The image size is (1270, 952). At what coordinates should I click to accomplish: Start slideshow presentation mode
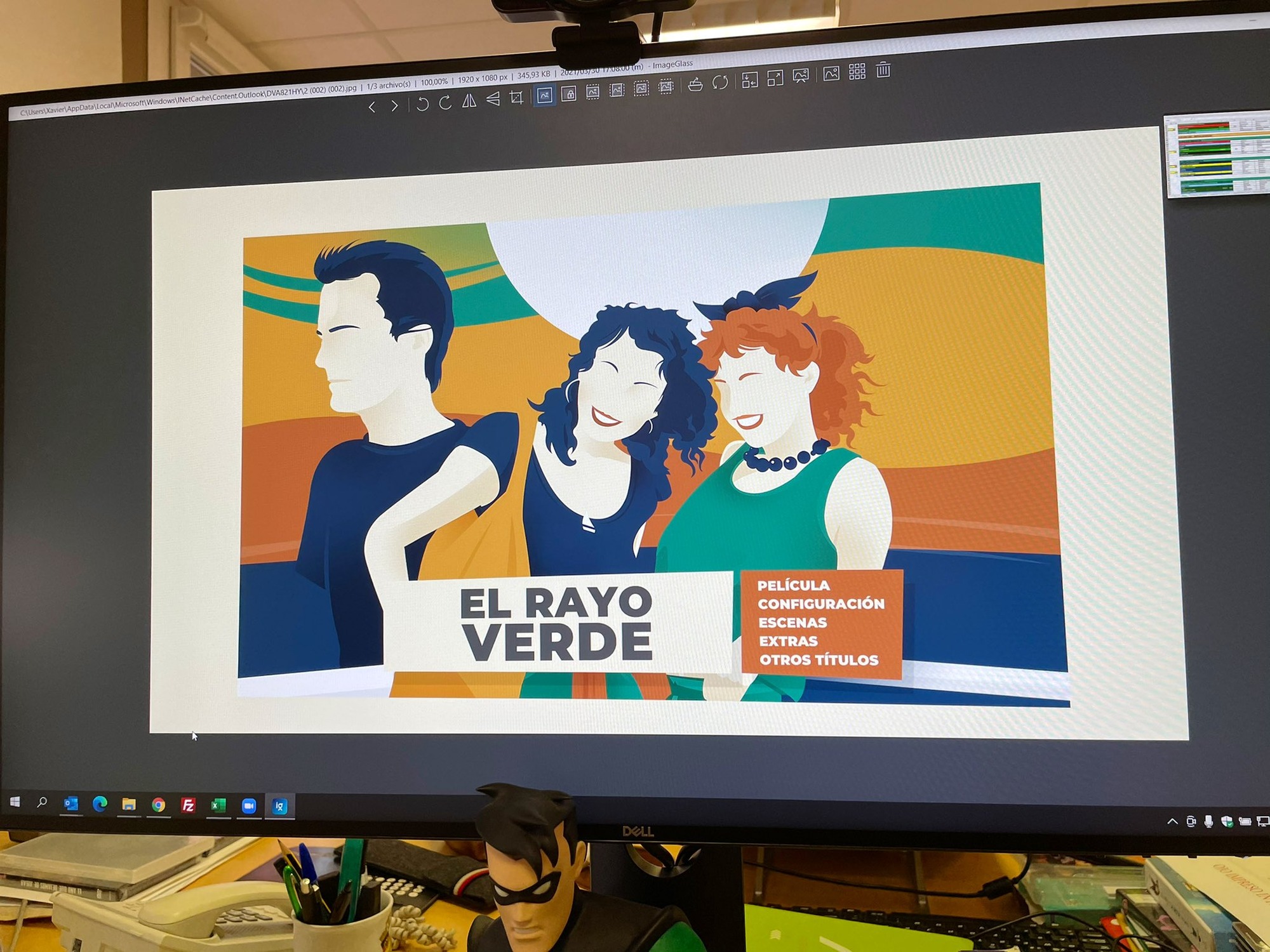click(x=801, y=76)
